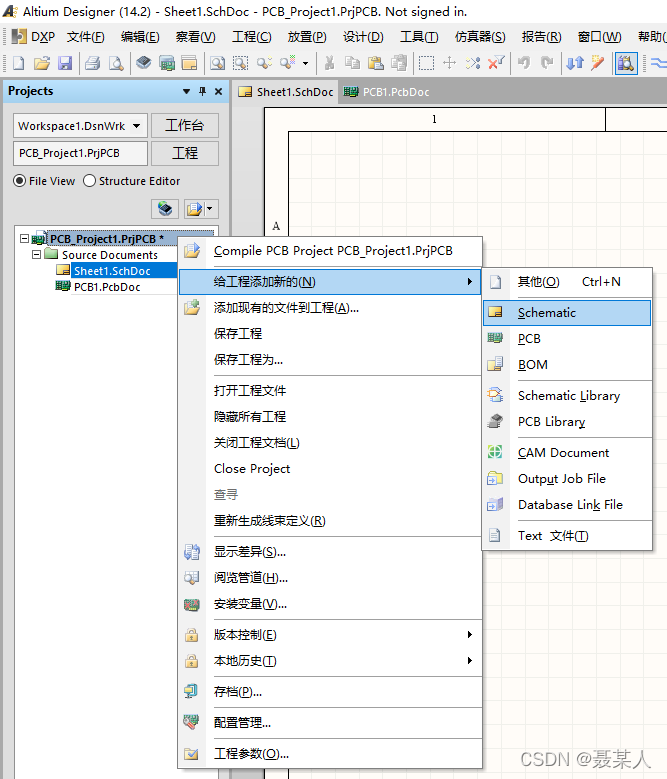This screenshot has height=779, width=667.
Task: Click the 工程 button
Action: pos(185,153)
